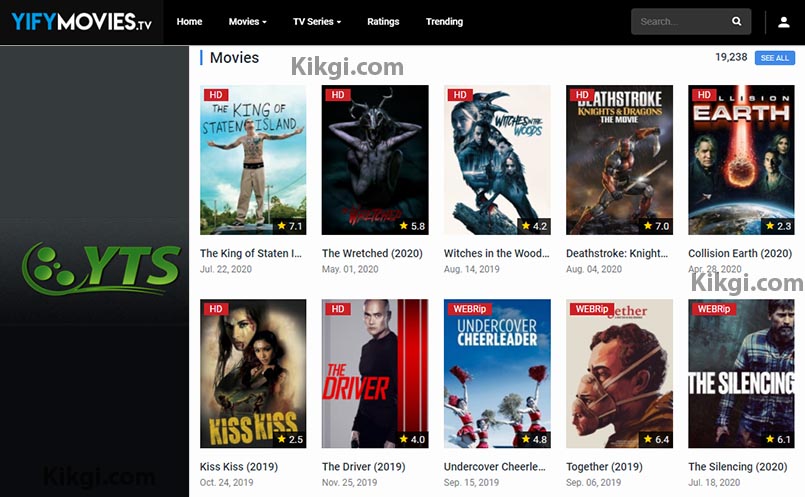Click date 'Oct. 24, 2019'
The width and height of the screenshot is (805, 497).
click(226, 483)
